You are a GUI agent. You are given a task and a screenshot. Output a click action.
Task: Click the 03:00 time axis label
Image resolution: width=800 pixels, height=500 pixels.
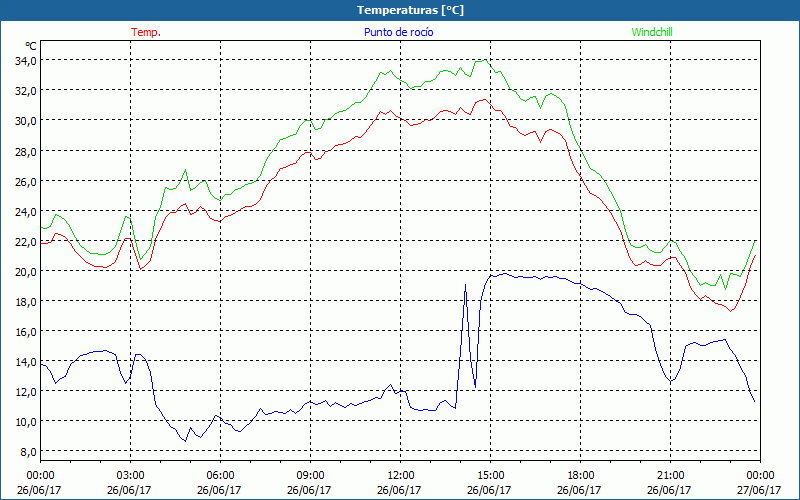130,476
